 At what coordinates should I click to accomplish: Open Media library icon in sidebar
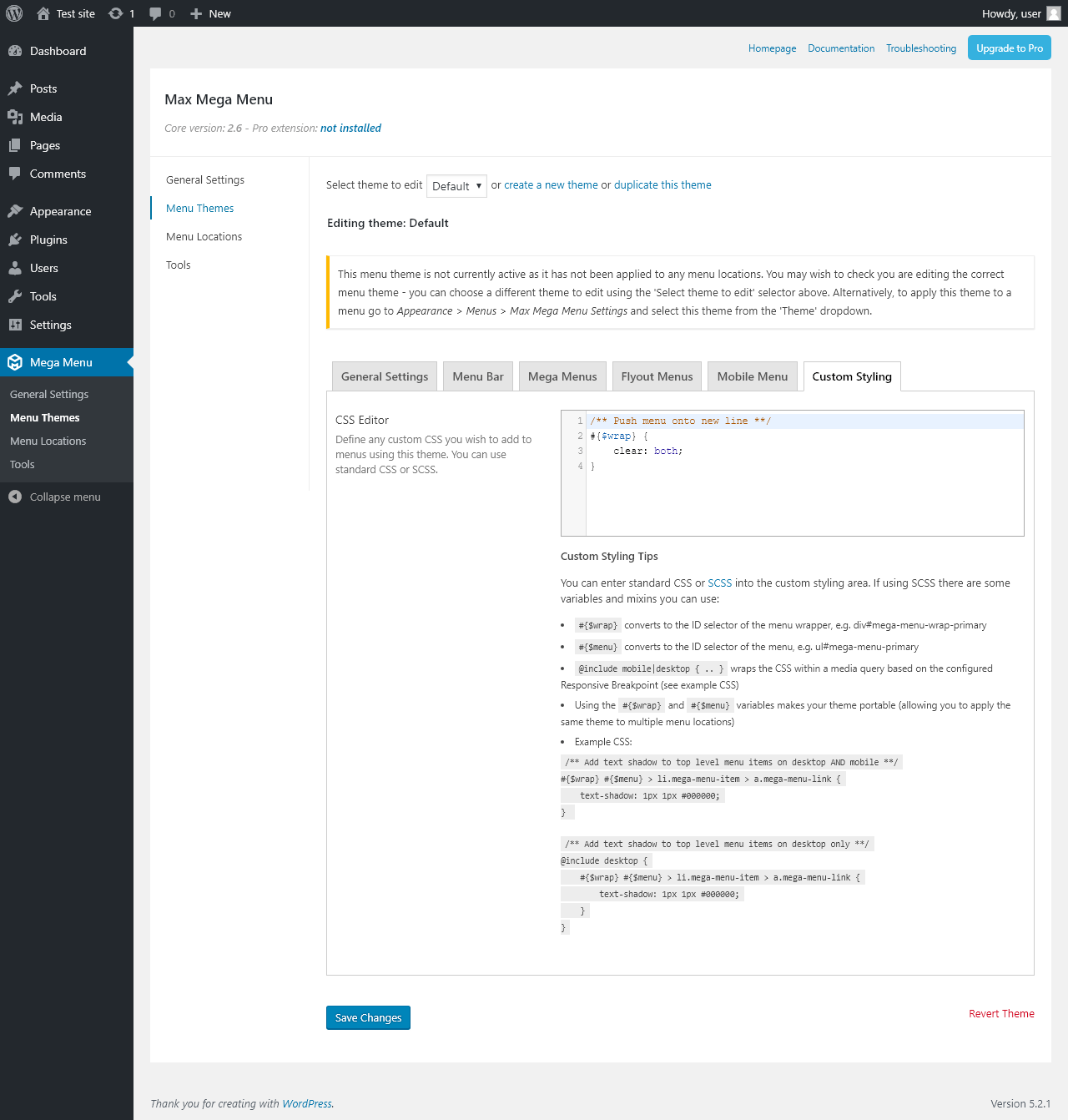[15, 117]
